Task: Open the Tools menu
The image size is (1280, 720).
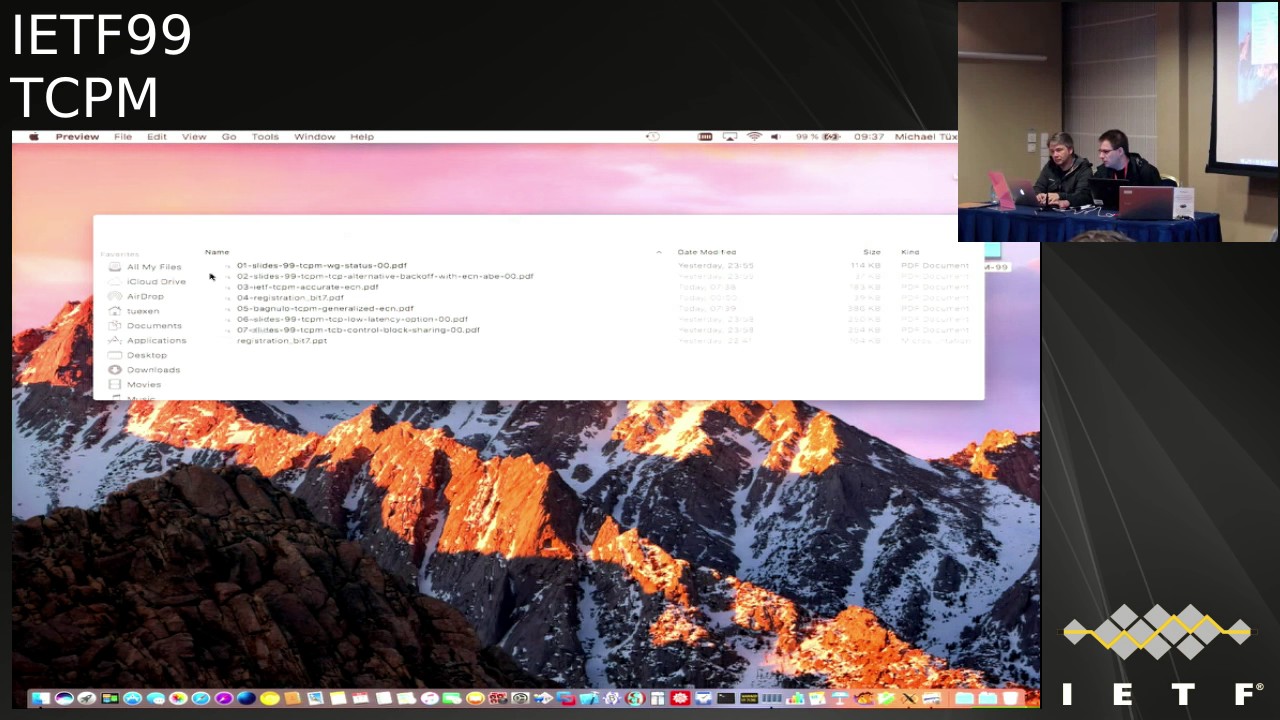Action: tap(265, 137)
